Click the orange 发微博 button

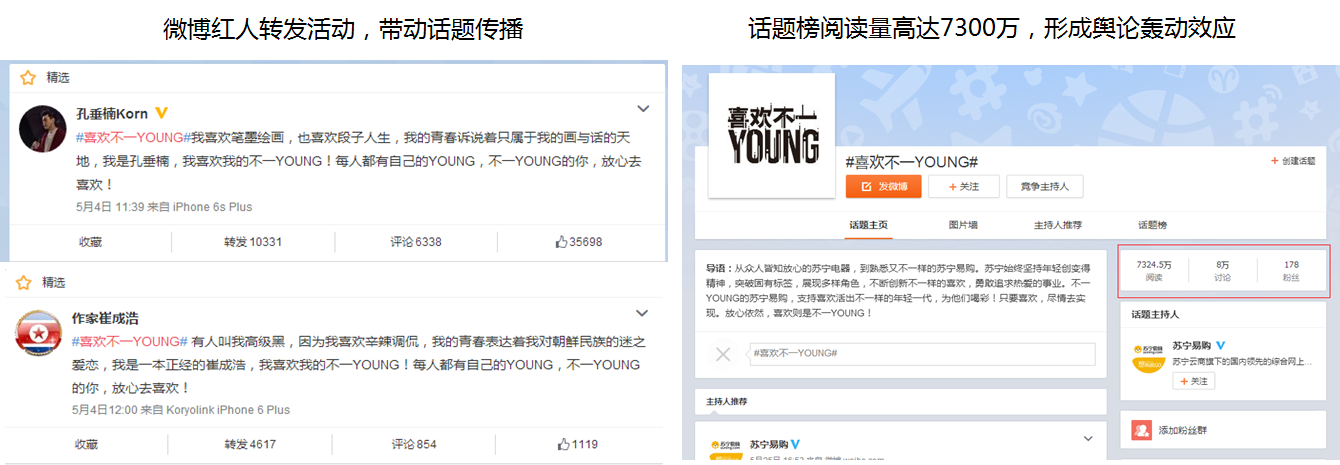click(x=882, y=186)
